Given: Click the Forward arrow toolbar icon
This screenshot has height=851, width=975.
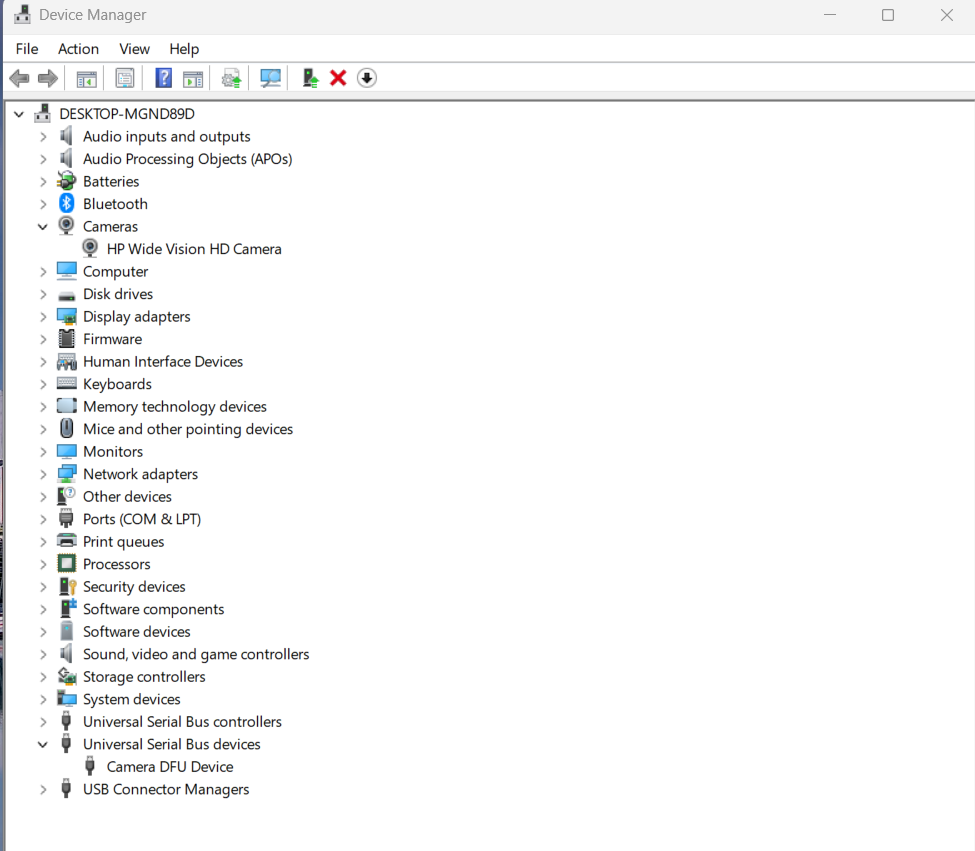Looking at the screenshot, I should pos(48,78).
